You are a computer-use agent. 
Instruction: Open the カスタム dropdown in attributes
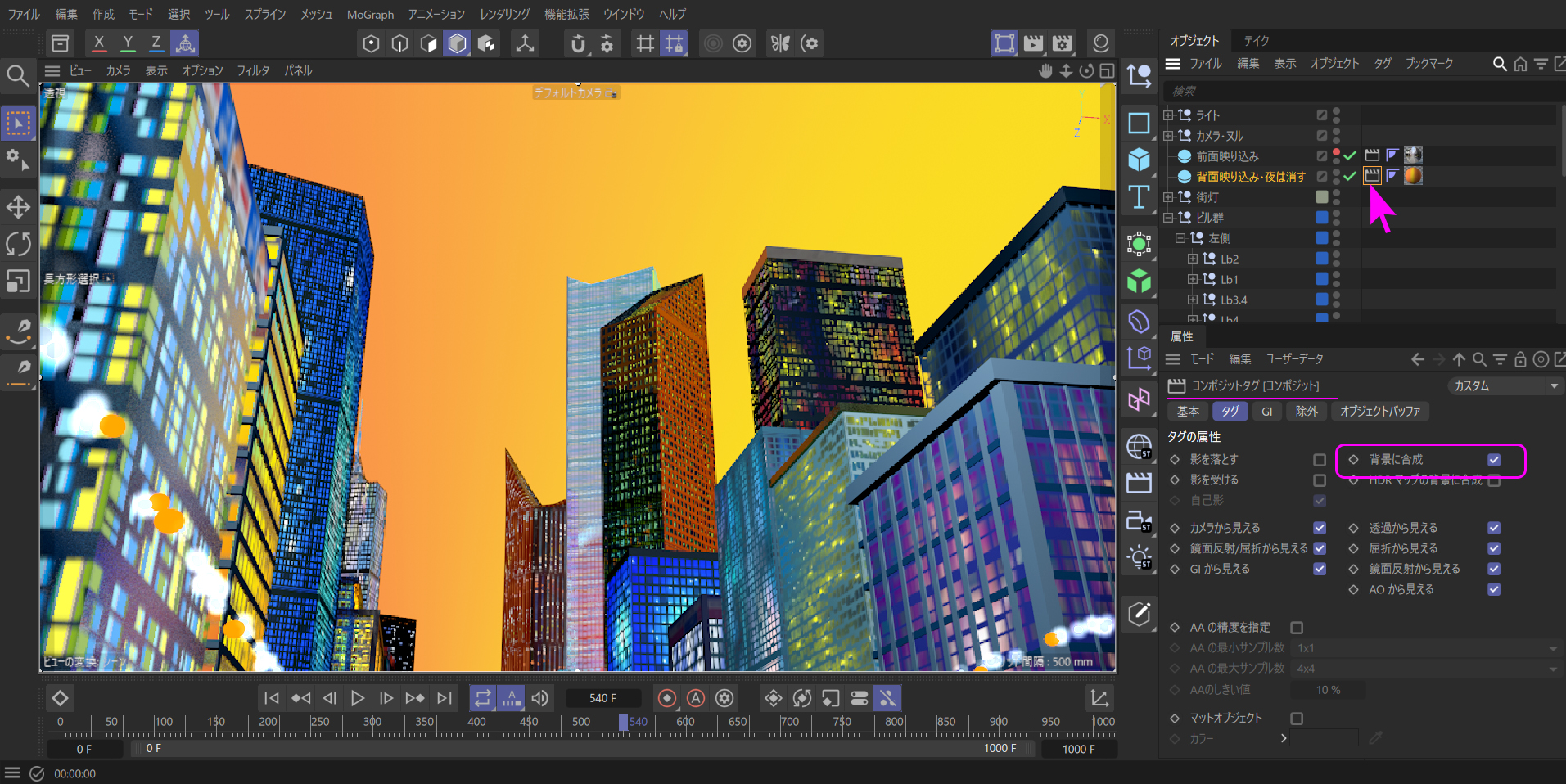click(x=1505, y=386)
